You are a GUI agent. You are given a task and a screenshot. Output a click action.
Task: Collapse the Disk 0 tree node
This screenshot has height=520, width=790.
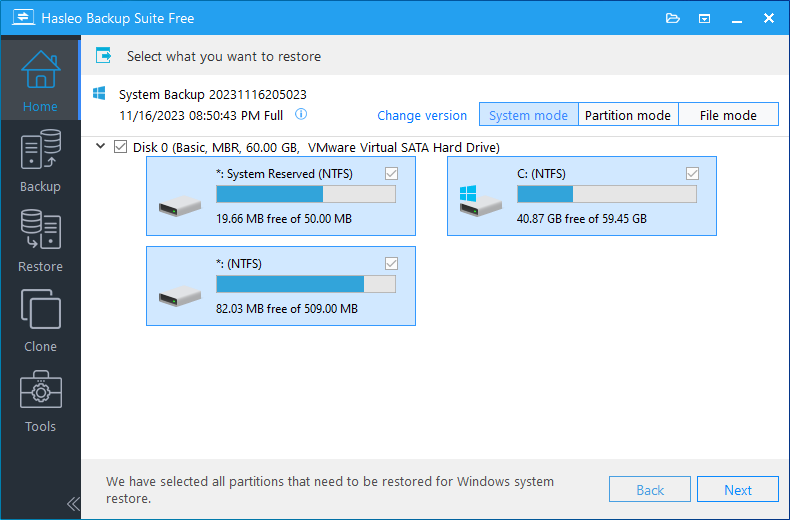100,147
